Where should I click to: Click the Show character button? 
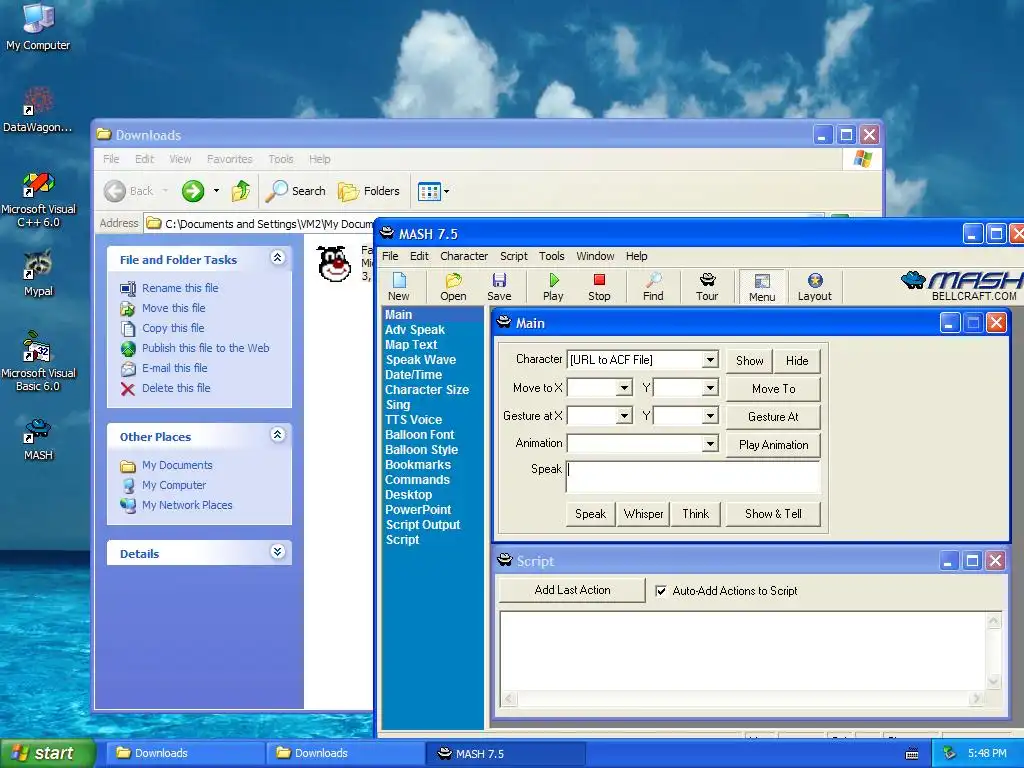point(749,360)
